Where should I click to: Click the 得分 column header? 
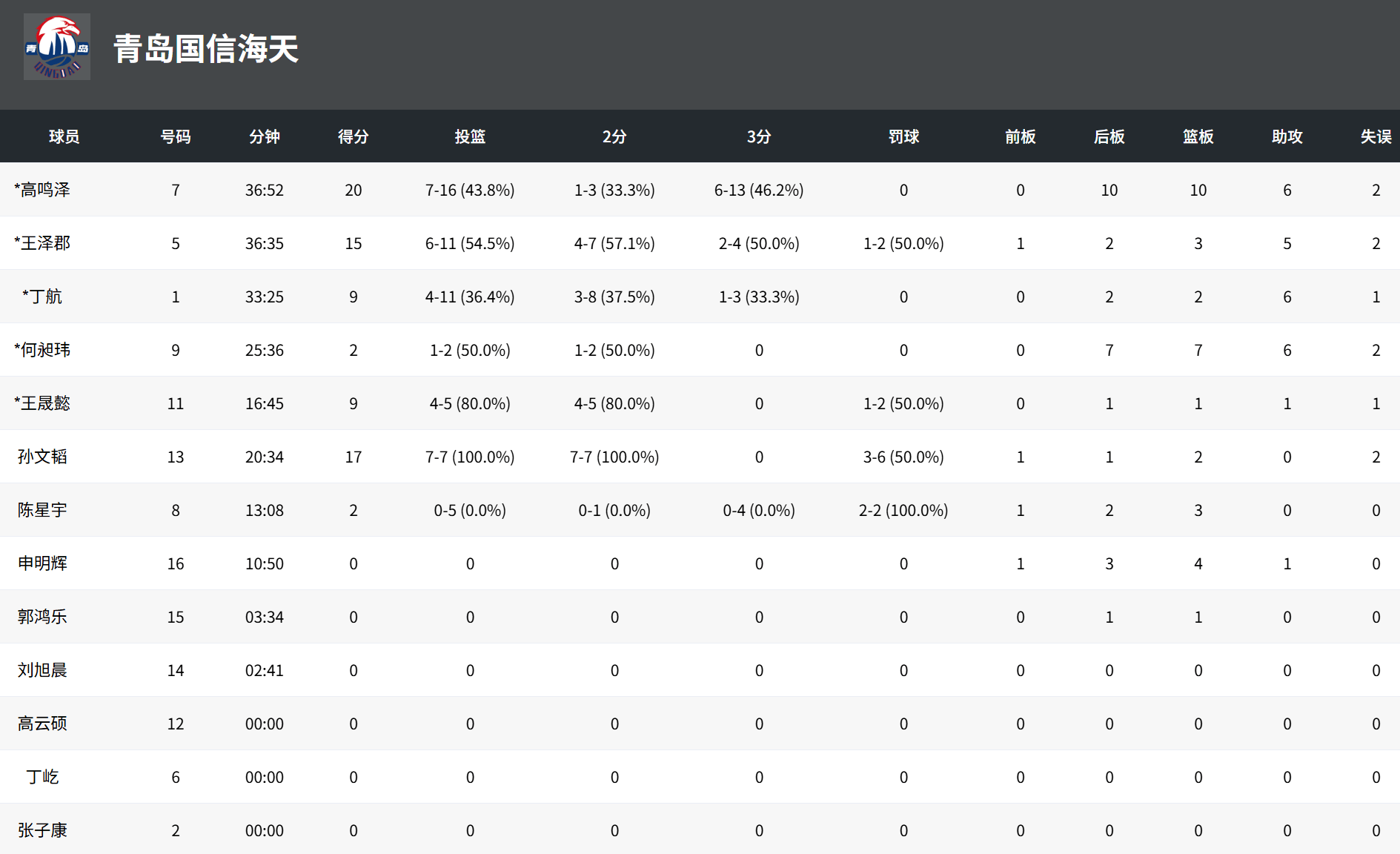(353, 136)
